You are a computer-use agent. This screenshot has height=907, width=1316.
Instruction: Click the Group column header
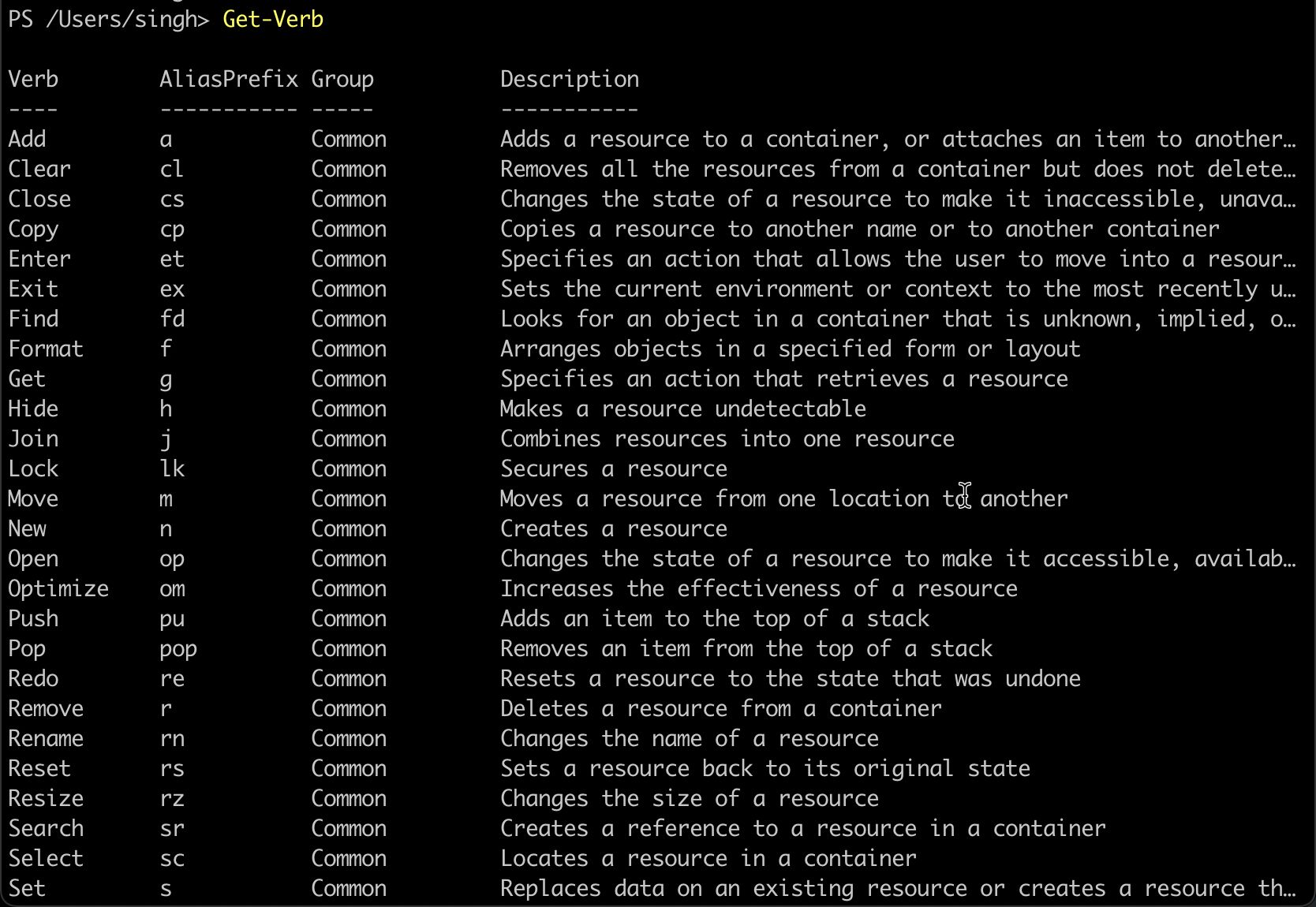(342, 79)
